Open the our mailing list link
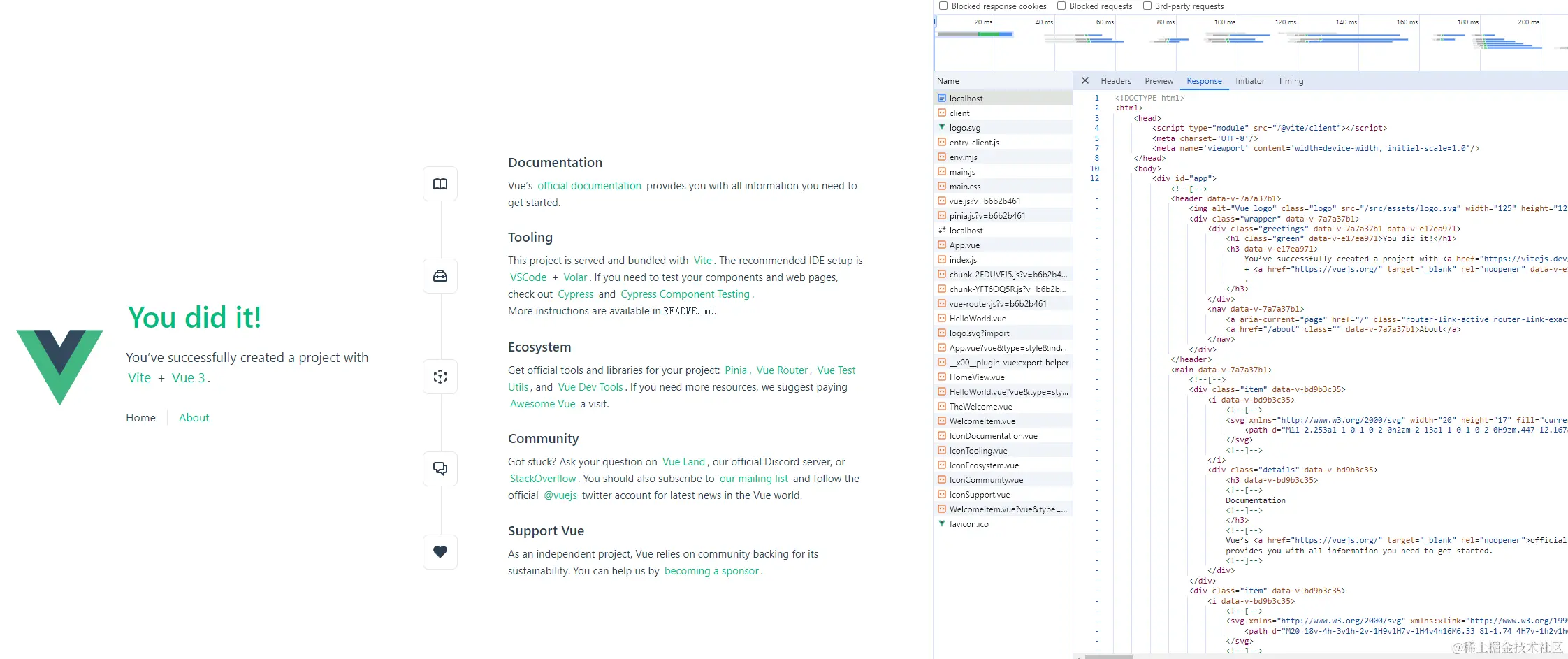This screenshot has width=1568, height=659. [x=754, y=479]
